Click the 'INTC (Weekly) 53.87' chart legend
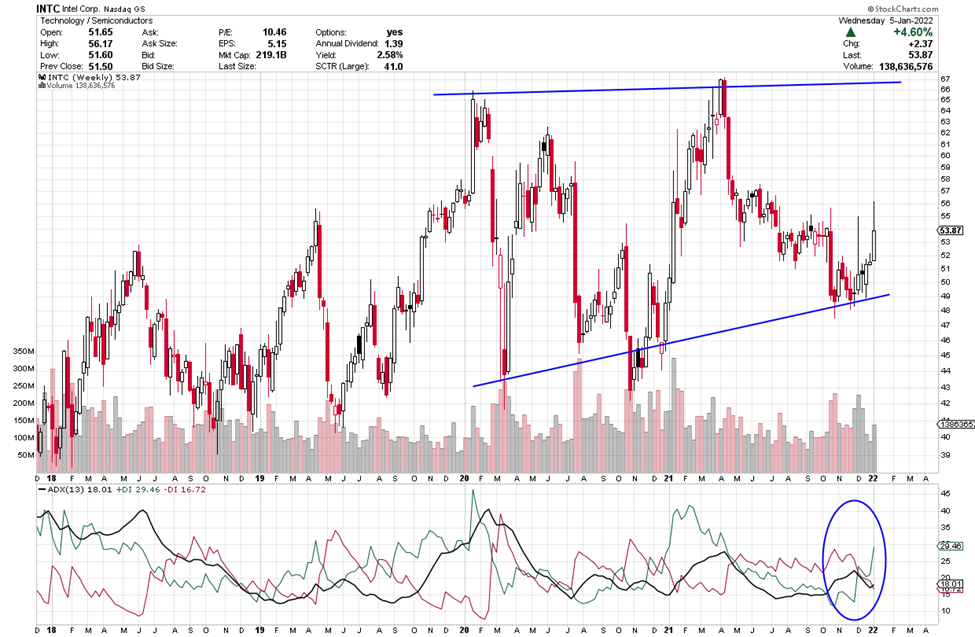 click(95, 77)
